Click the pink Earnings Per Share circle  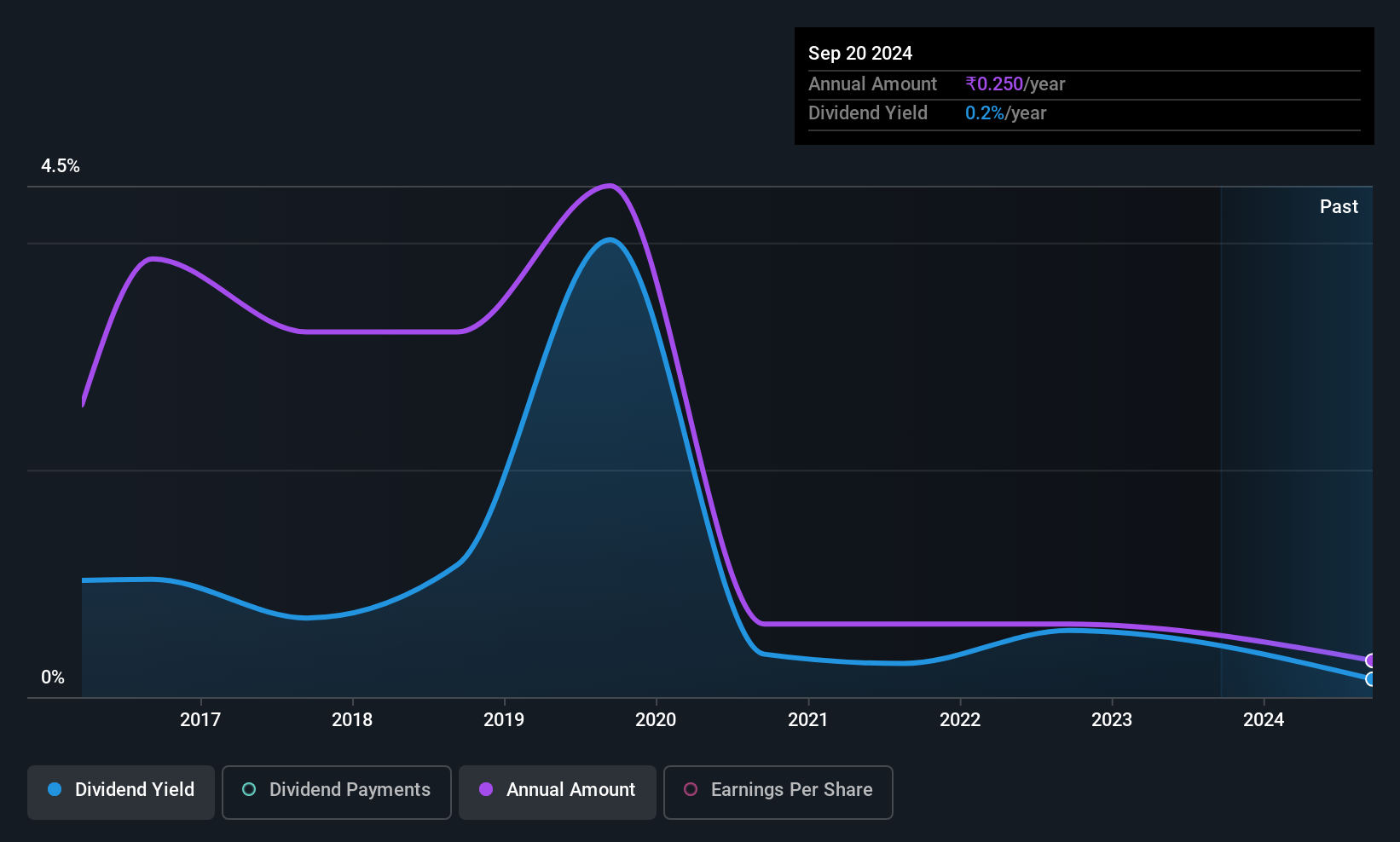[691, 789]
